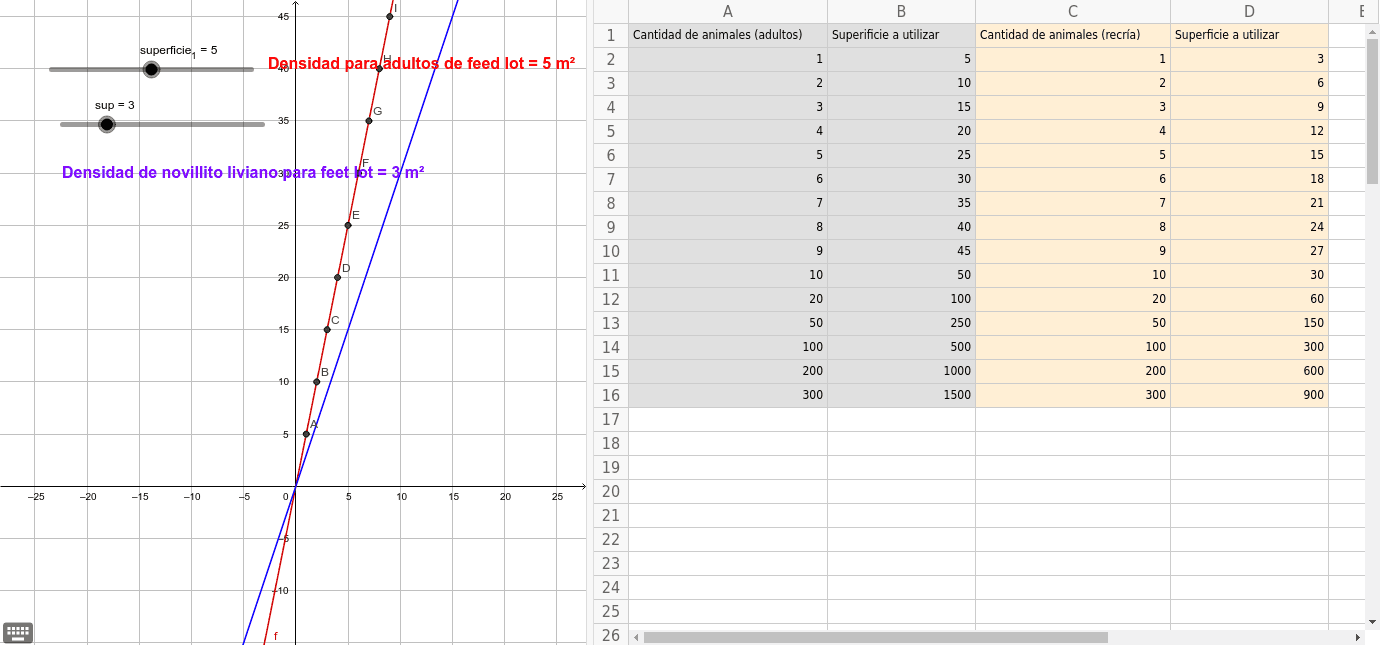
Task: Select cell A12 with value 20
Action: click(727, 299)
